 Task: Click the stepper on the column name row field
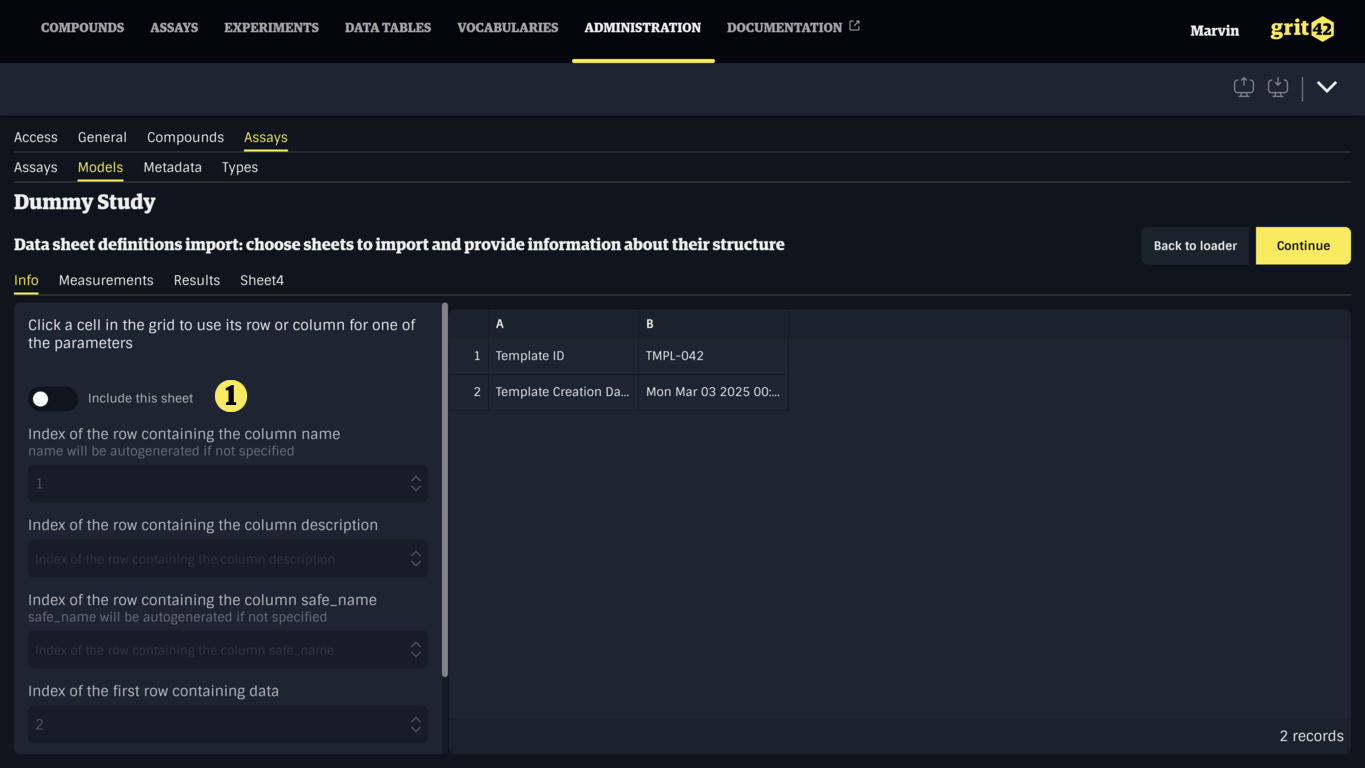[x=415, y=483]
